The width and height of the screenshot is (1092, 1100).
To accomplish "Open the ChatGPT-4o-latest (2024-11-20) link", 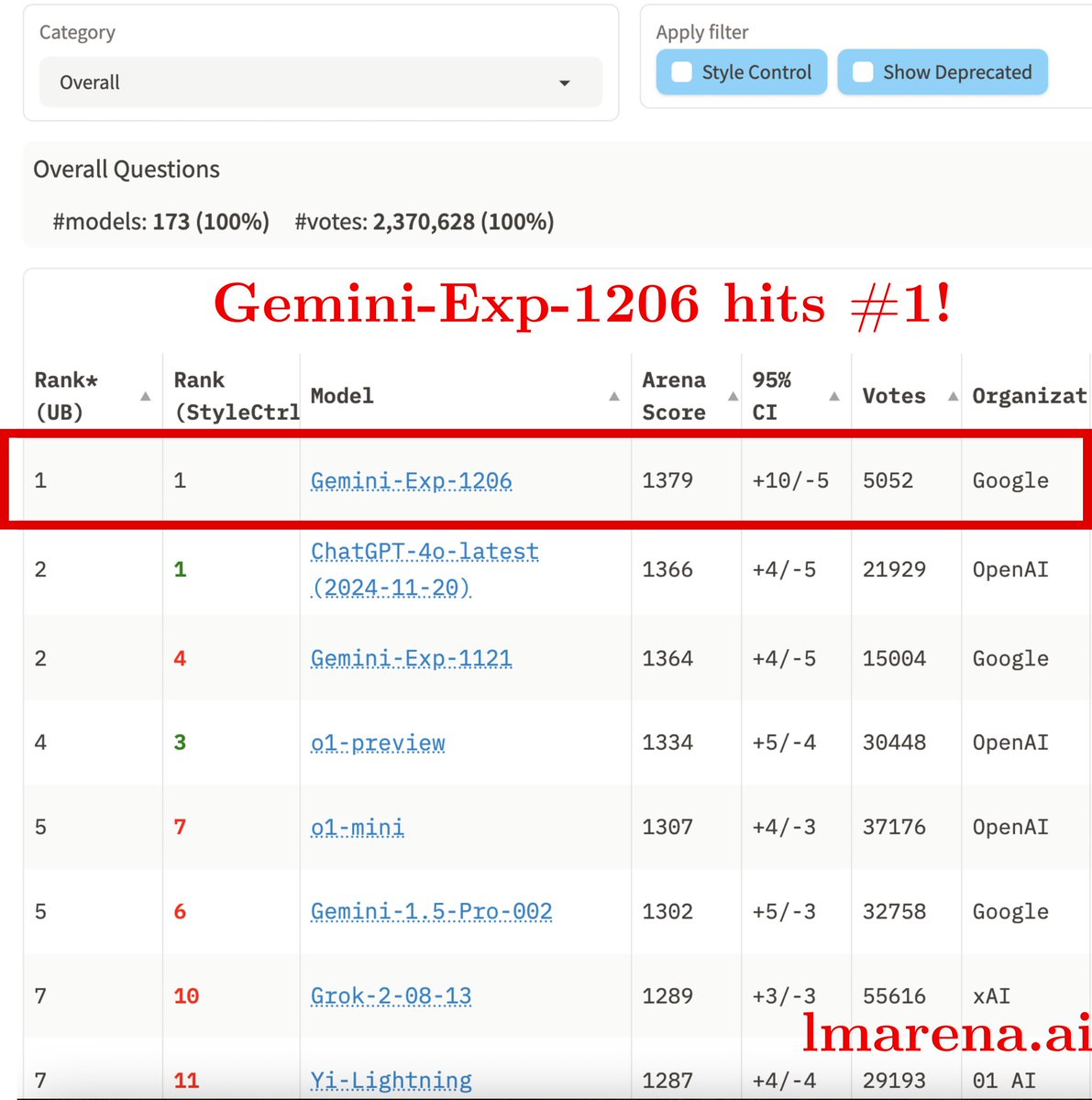I will click(424, 552).
